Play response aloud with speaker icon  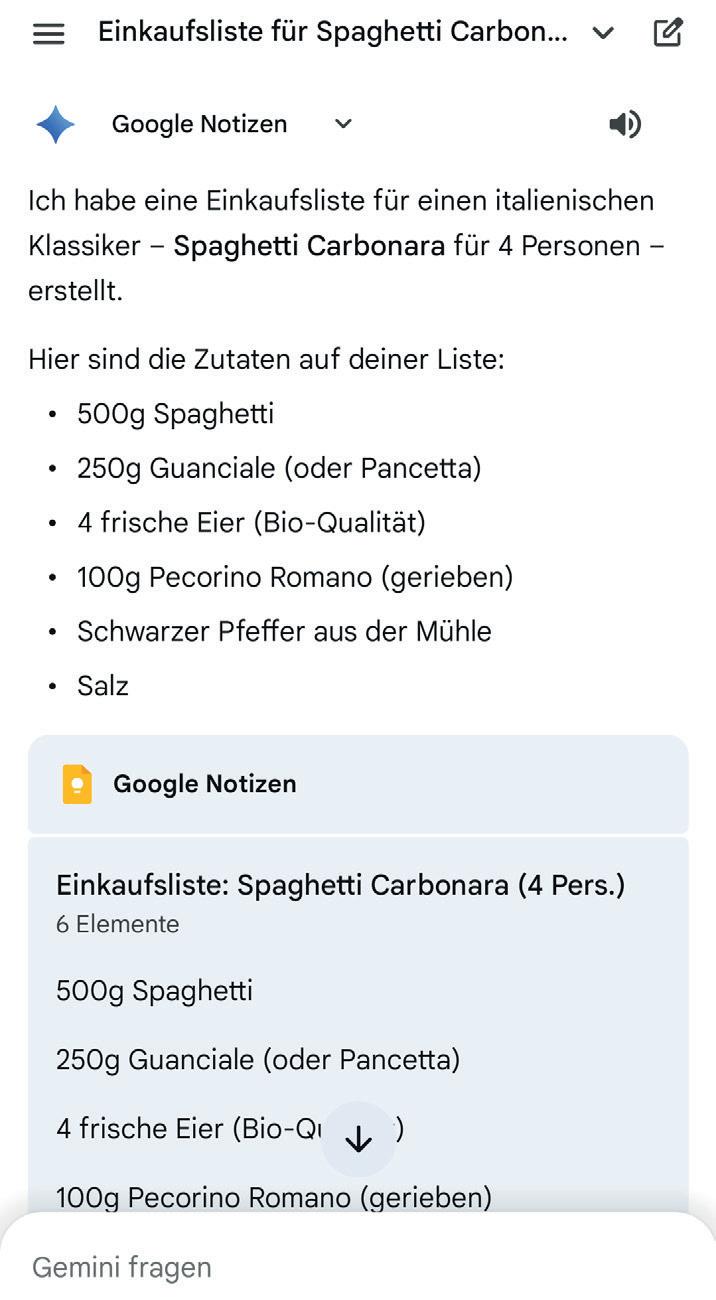[625, 124]
